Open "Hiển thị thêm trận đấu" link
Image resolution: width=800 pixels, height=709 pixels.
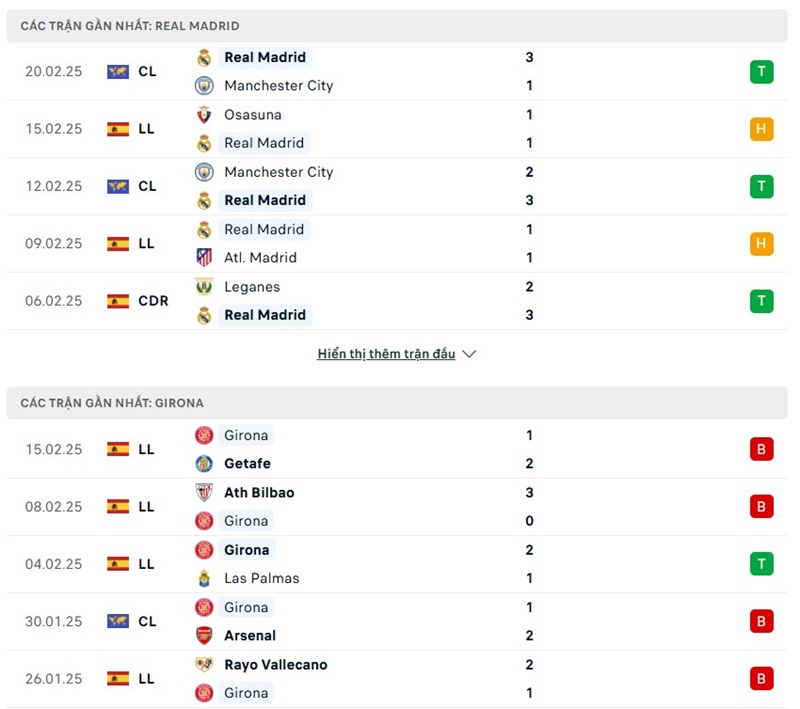(x=386, y=354)
